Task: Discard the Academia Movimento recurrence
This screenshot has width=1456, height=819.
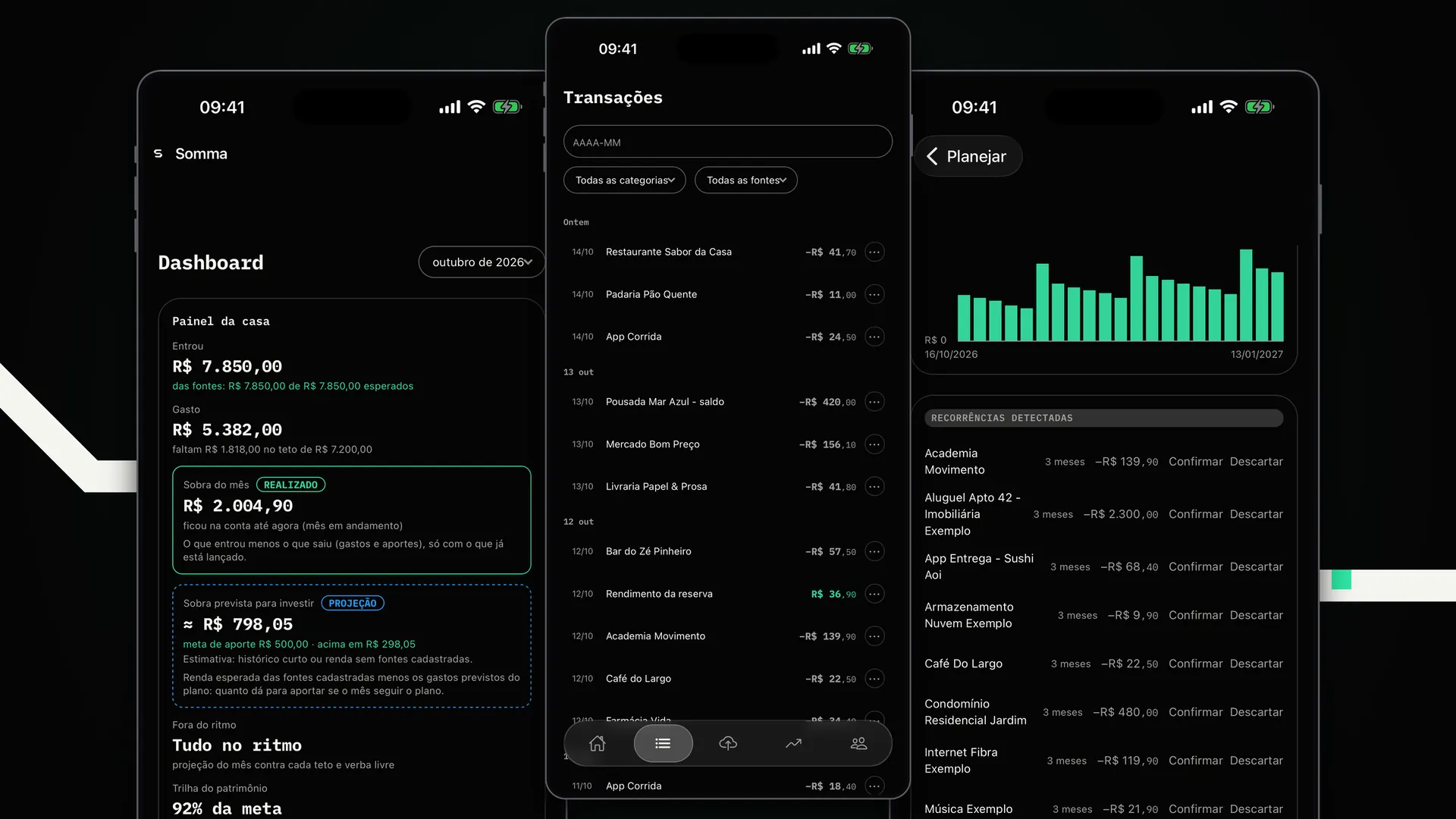Action: click(1256, 462)
